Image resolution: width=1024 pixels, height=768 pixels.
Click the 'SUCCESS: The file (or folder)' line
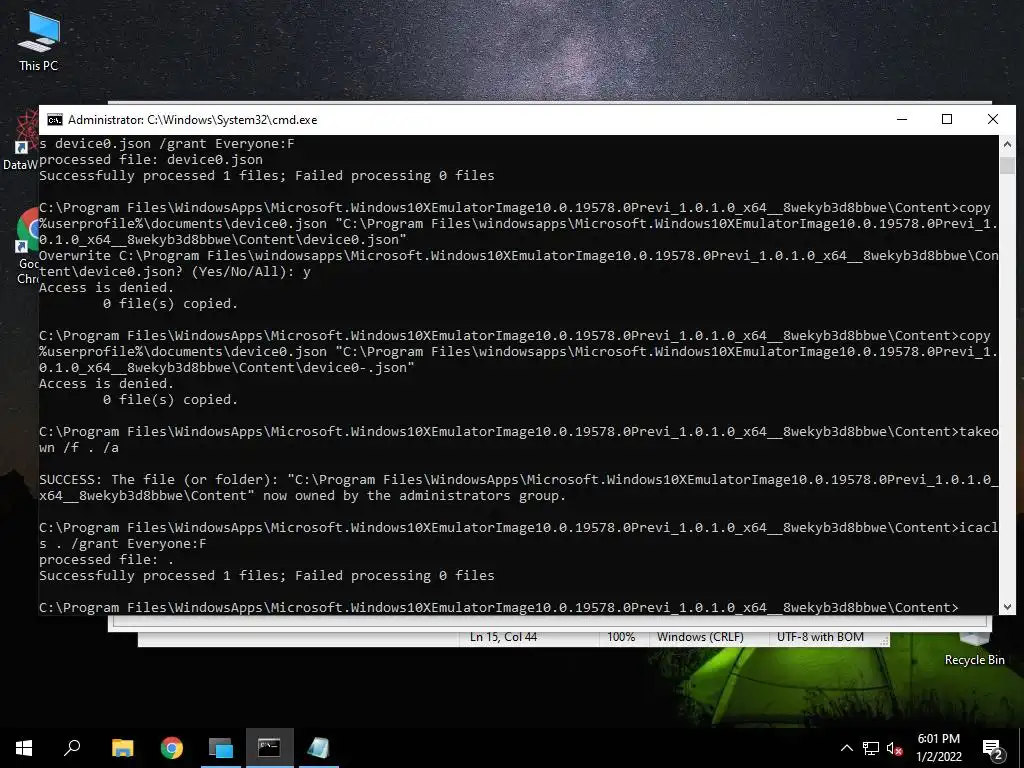(518, 479)
